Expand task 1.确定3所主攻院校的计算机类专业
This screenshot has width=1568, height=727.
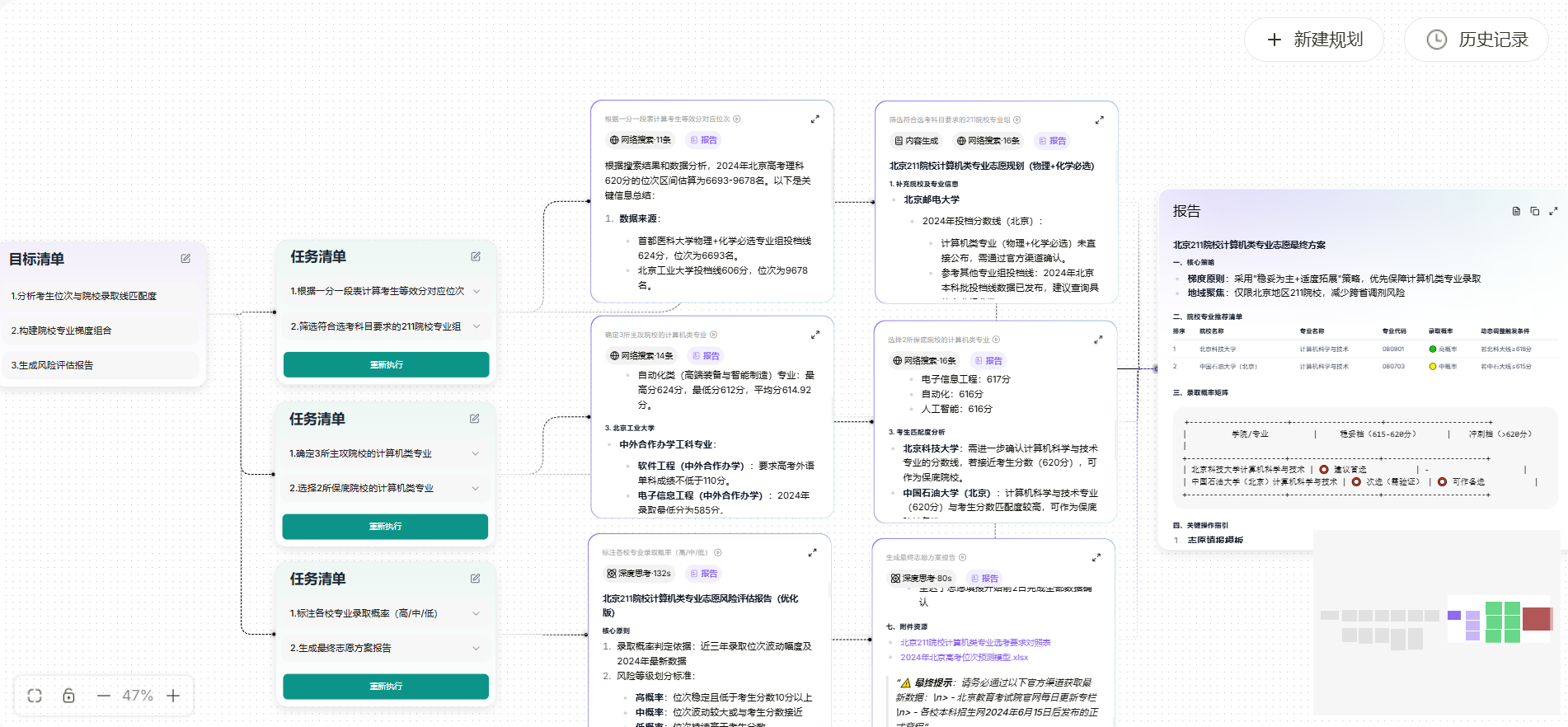pyautogui.click(x=476, y=453)
